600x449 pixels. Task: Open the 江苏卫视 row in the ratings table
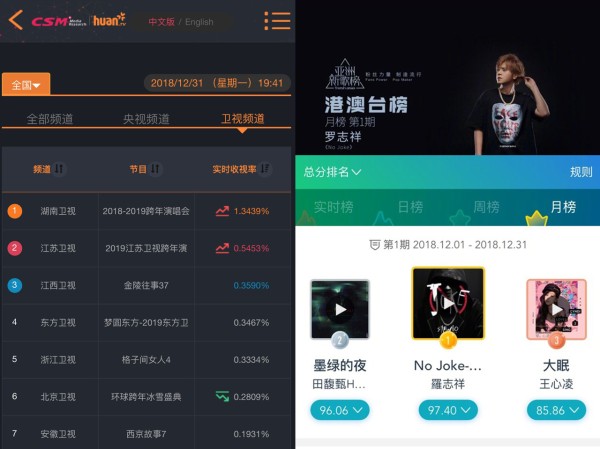click(x=146, y=248)
